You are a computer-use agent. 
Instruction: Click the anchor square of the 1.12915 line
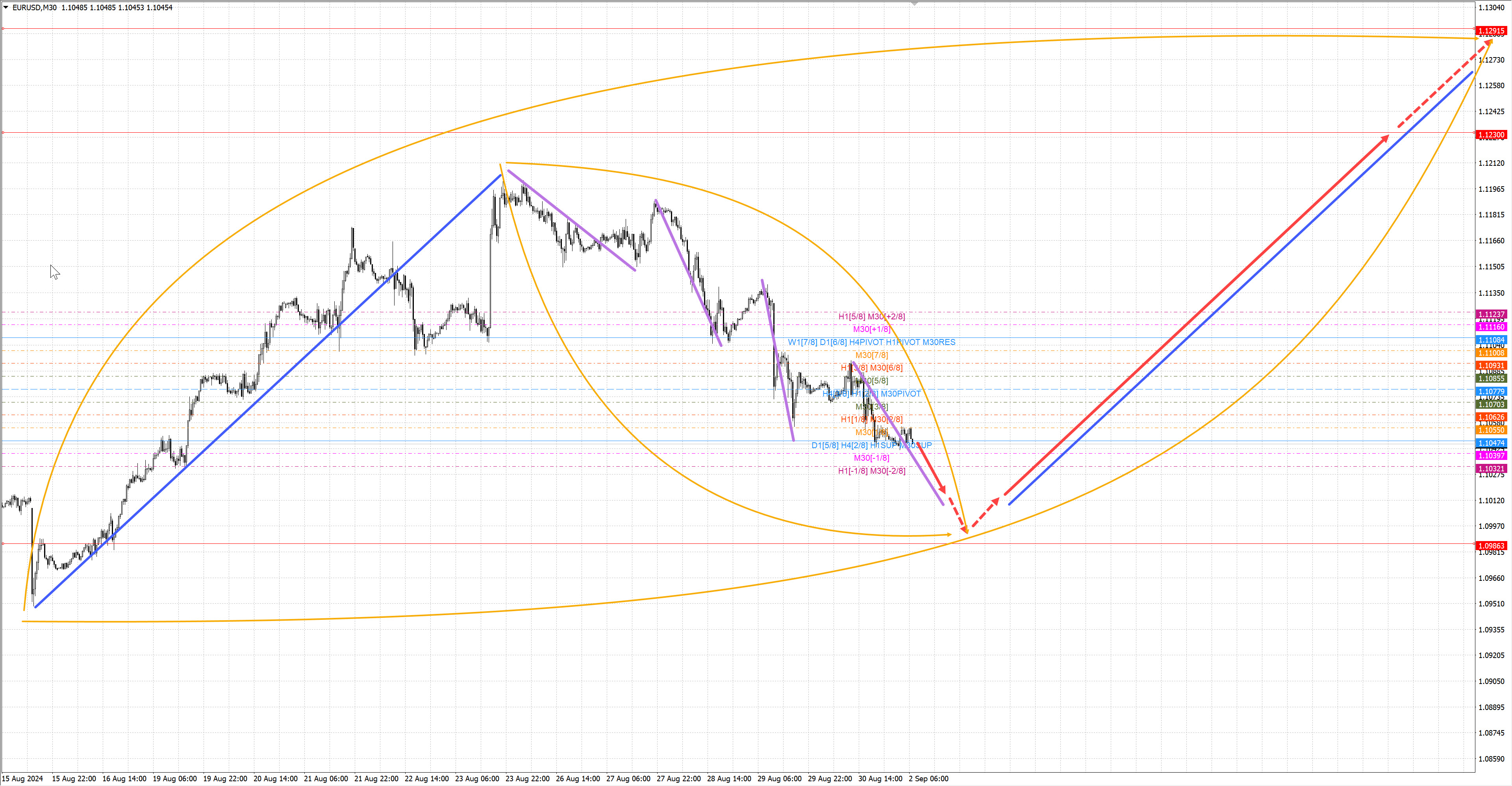tap(3, 28)
